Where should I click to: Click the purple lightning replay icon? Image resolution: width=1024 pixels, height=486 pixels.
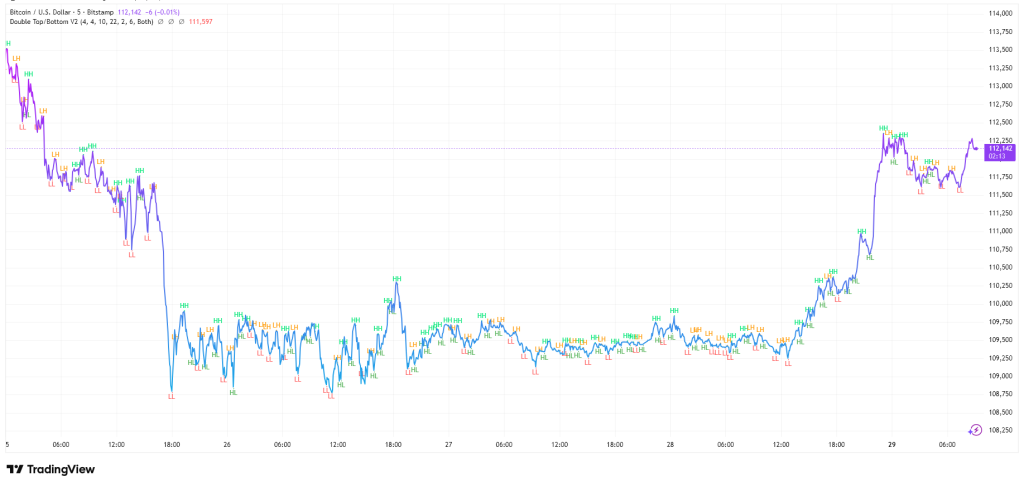coord(976,430)
